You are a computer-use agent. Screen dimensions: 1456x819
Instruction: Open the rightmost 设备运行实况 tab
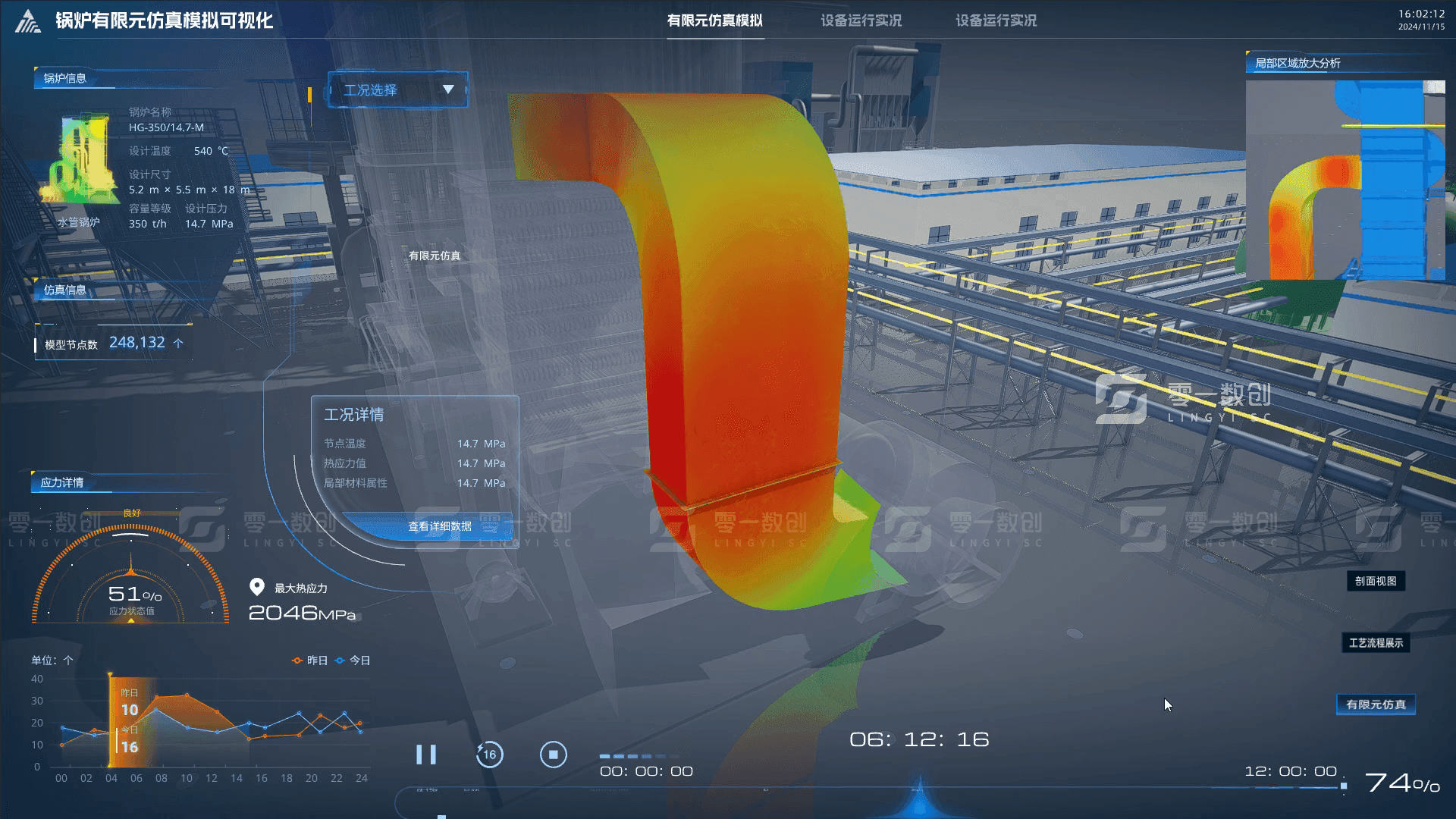pos(996,20)
